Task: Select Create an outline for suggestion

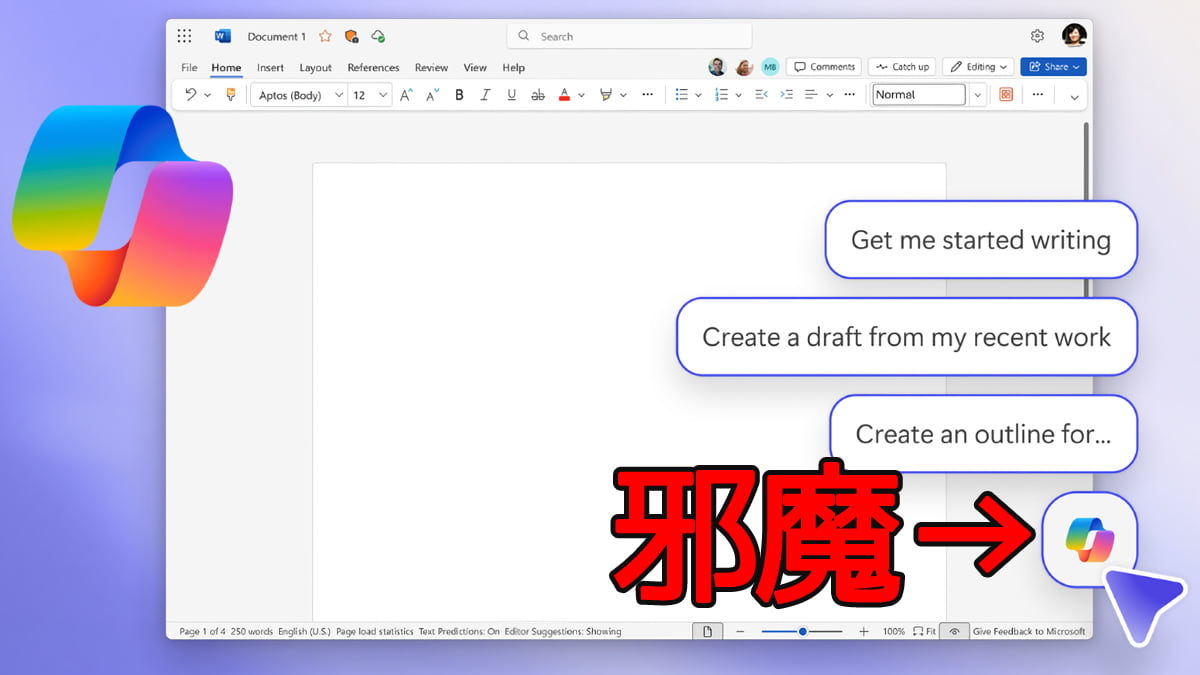Action: tap(983, 434)
